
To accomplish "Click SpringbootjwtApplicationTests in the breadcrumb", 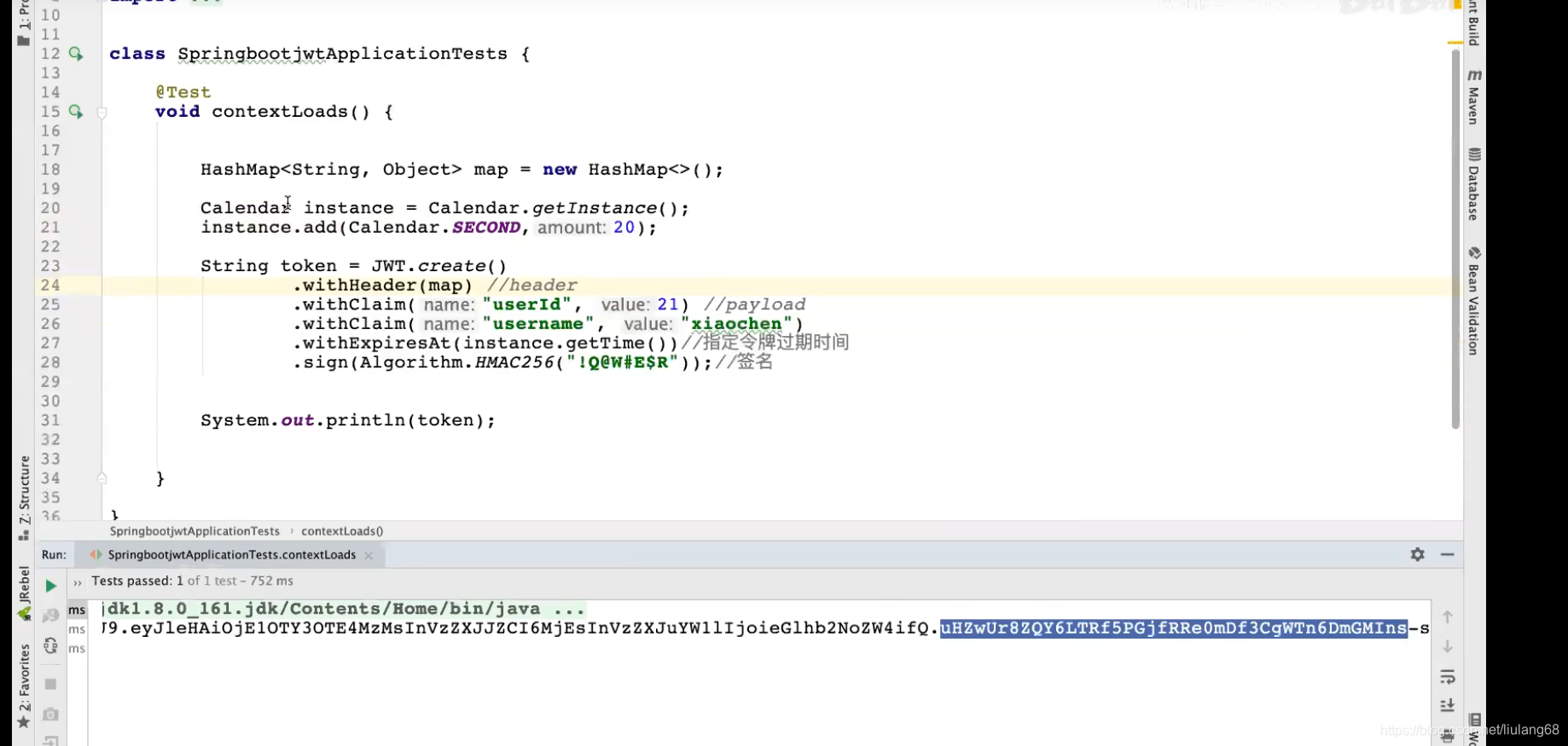I will (x=195, y=531).
